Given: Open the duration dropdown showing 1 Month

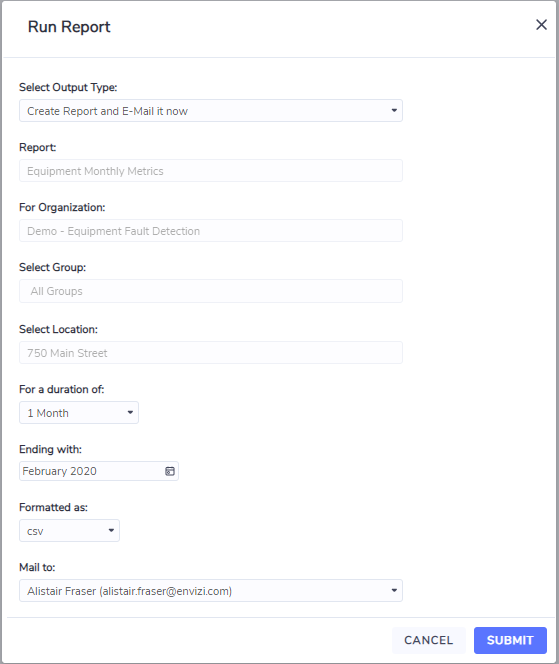Looking at the screenshot, I should coord(79,413).
